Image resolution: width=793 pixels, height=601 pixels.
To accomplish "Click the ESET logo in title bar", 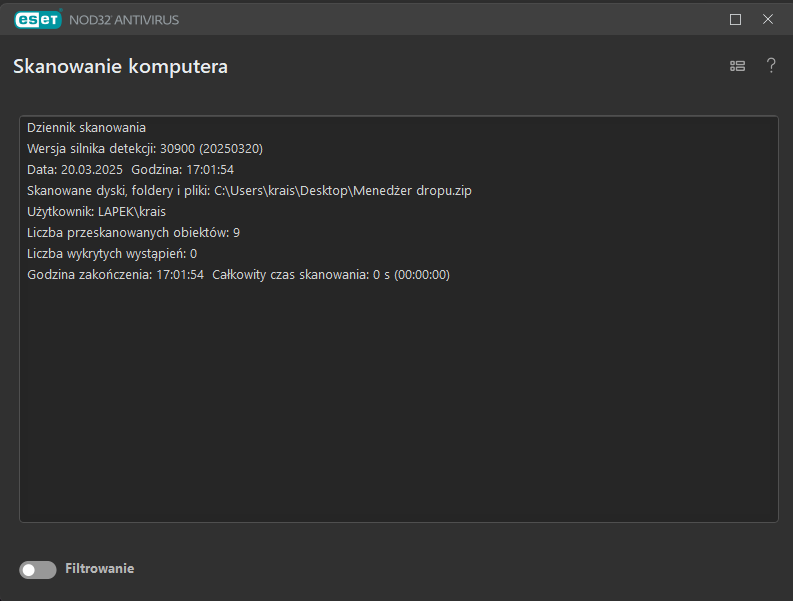I will click(38, 19).
